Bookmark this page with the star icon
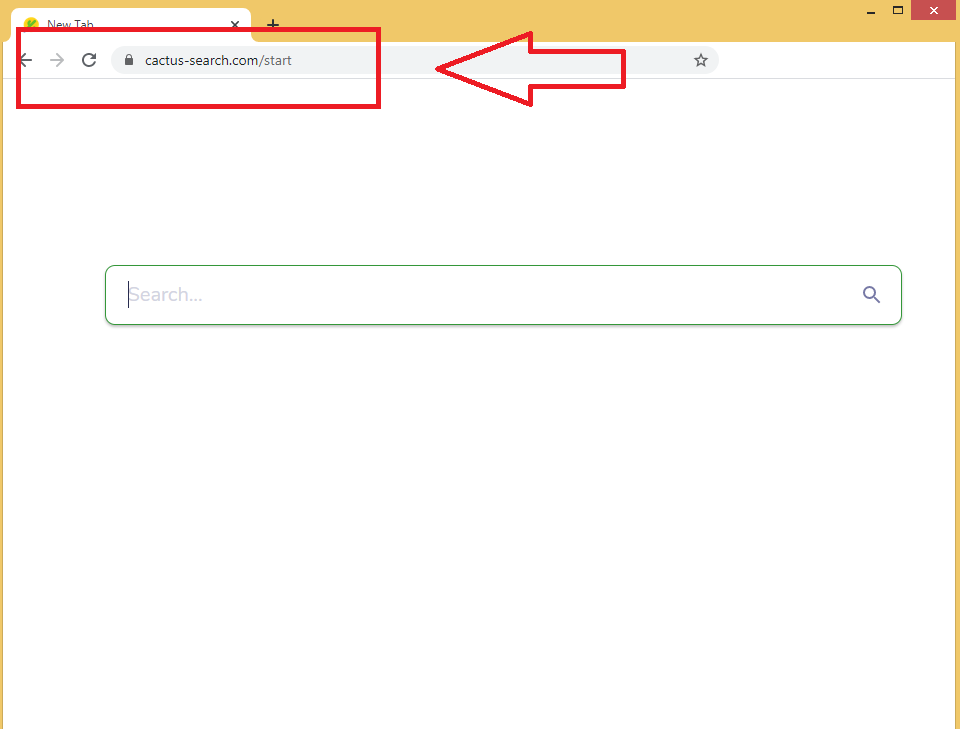The width and height of the screenshot is (960, 729). point(700,60)
